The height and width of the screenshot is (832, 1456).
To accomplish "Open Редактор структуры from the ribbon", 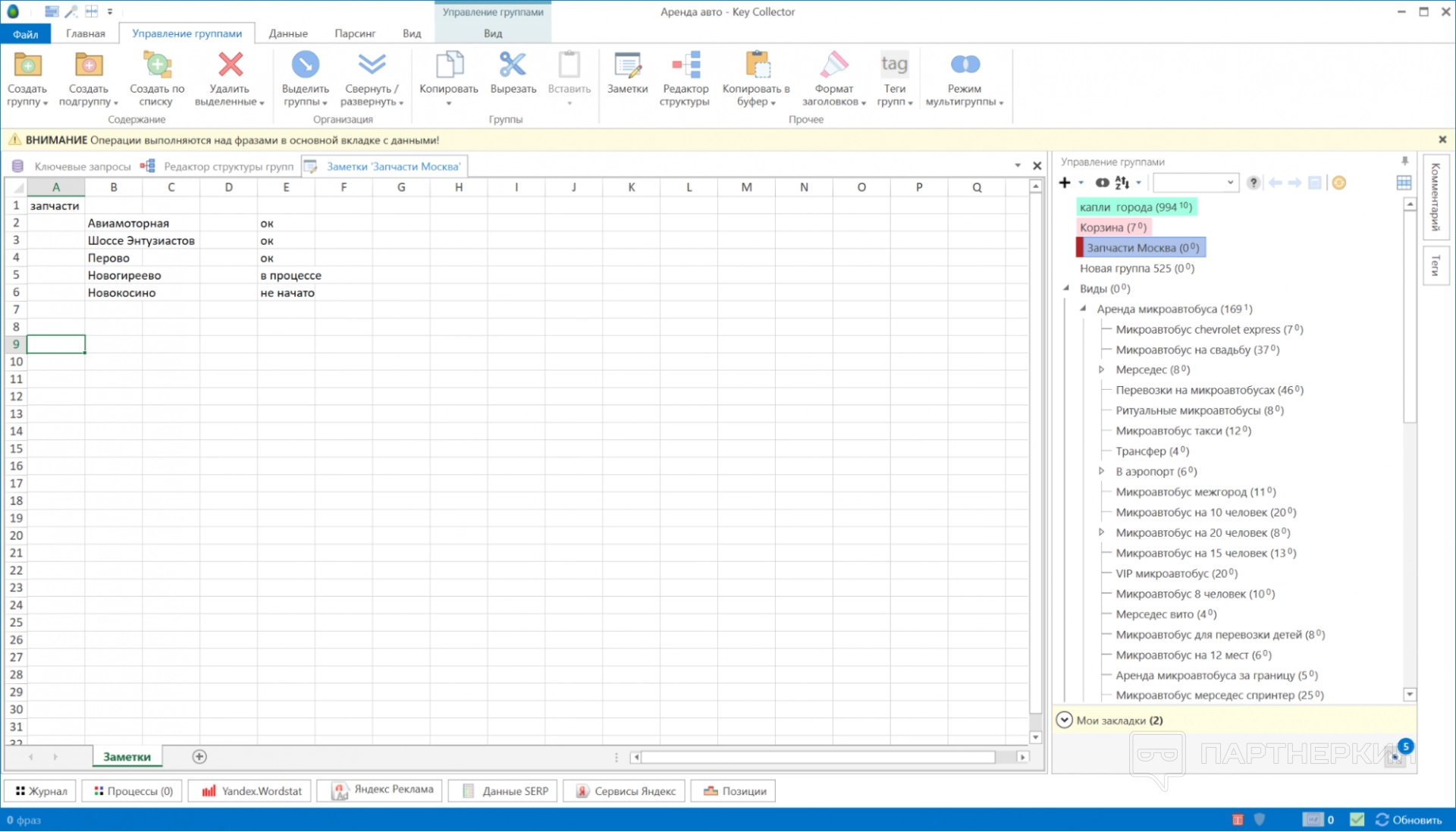I will 685,66.
